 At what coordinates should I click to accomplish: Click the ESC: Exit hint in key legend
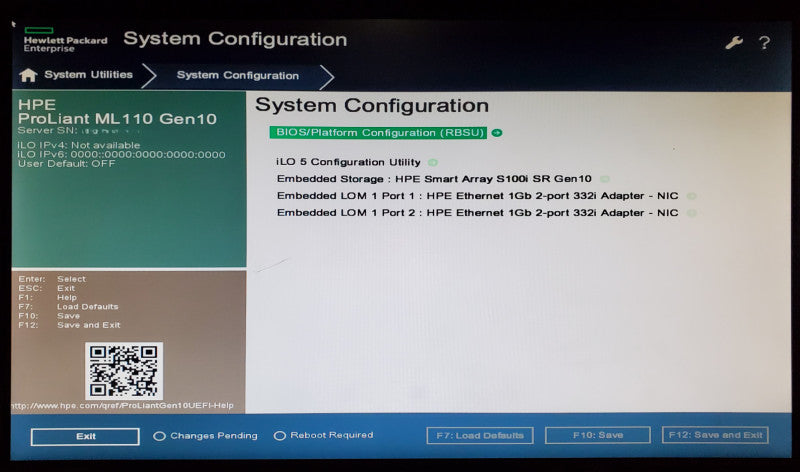click(47, 288)
